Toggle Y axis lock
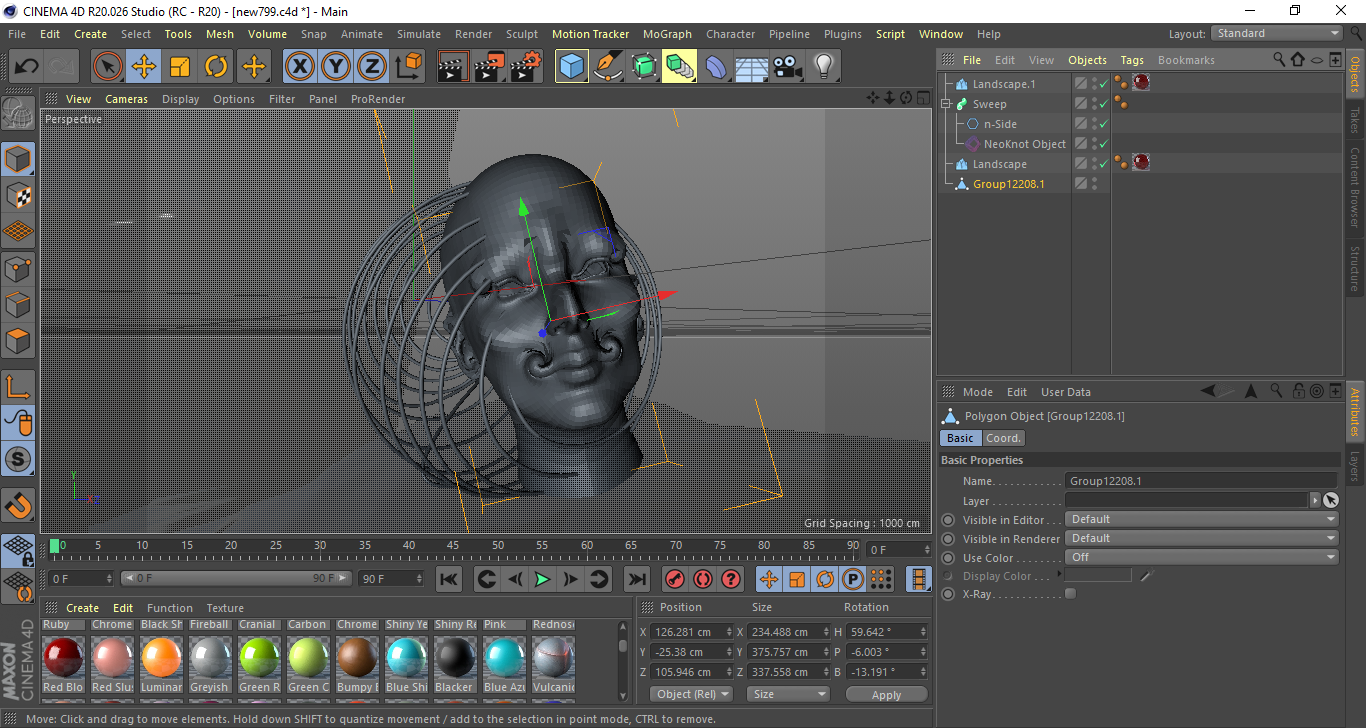The width and height of the screenshot is (1366, 728). (336, 67)
